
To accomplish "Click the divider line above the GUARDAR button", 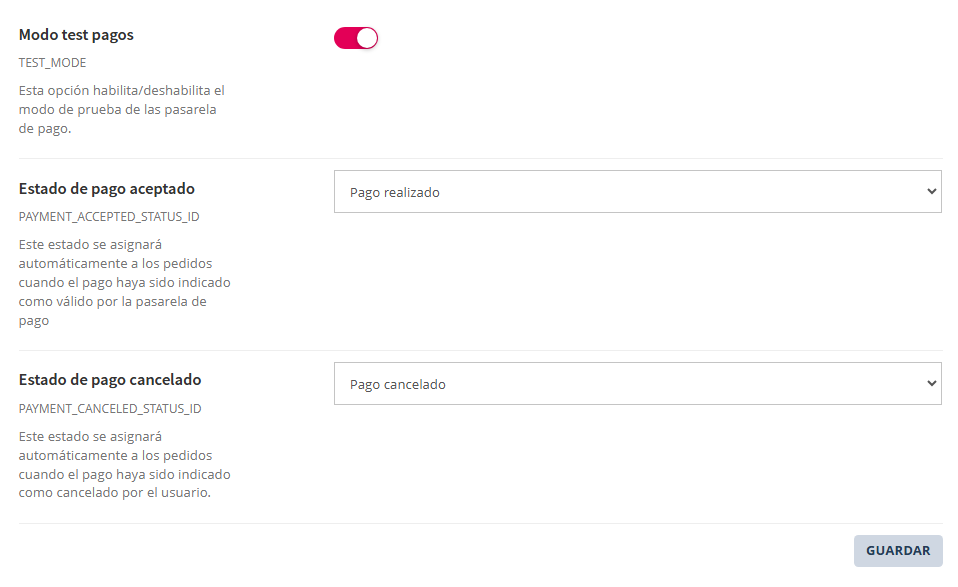I will point(480,523).
